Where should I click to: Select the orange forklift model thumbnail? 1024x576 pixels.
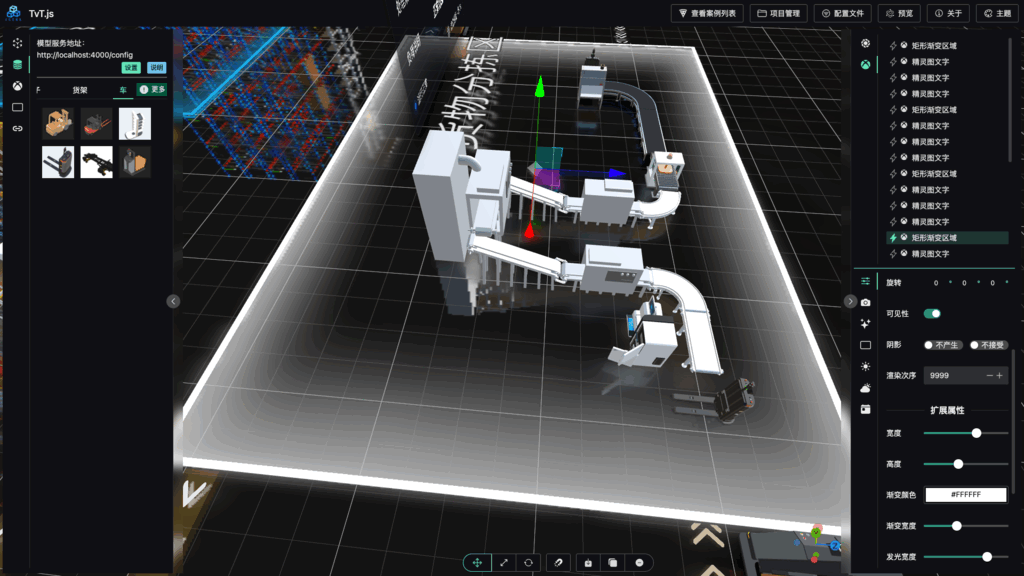[x=58, y=123]
